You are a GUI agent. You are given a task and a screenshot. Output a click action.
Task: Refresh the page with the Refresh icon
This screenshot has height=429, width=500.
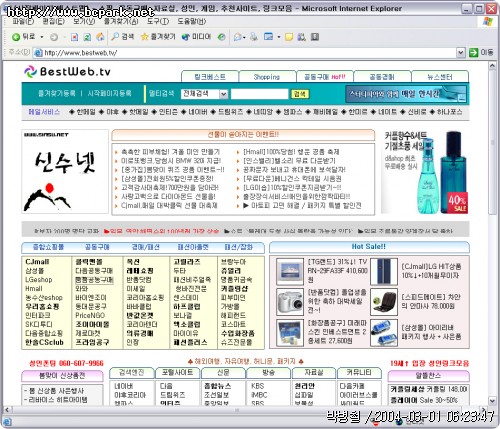tap(87, 37)
